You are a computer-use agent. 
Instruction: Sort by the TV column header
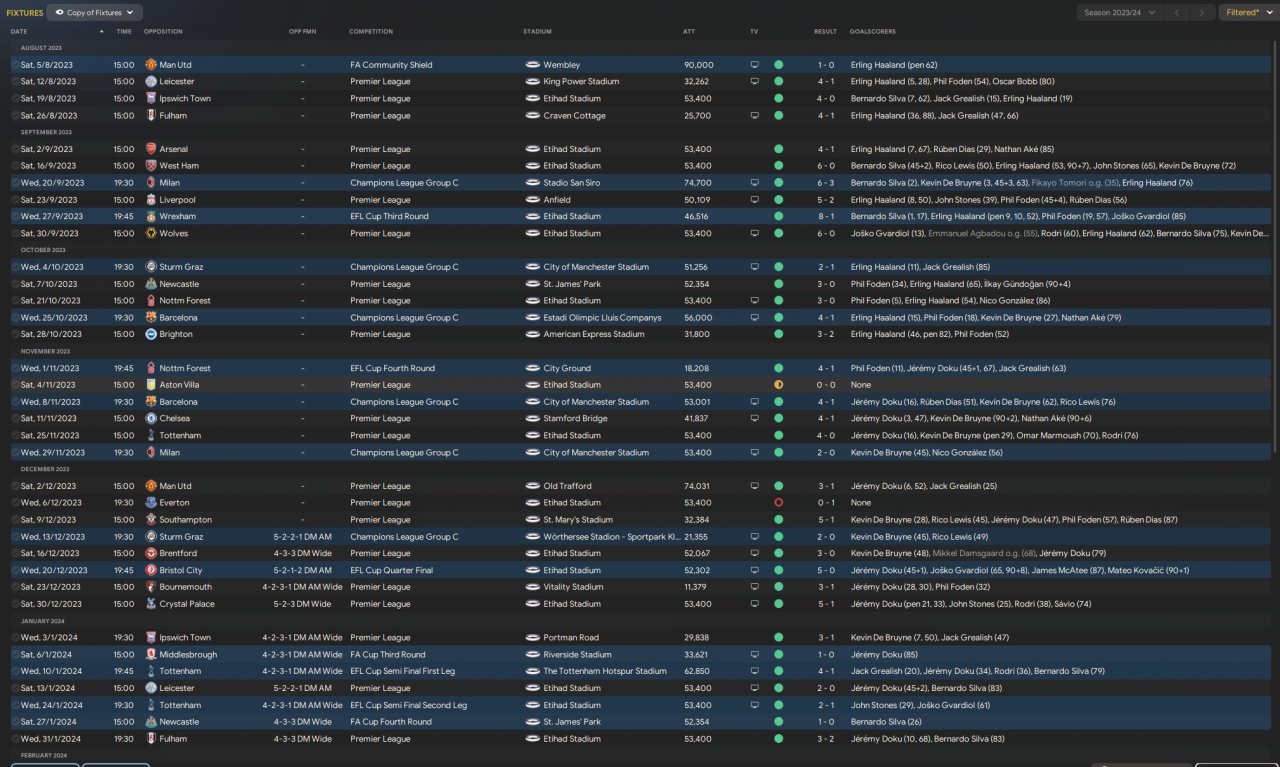[x=754, y=31]
